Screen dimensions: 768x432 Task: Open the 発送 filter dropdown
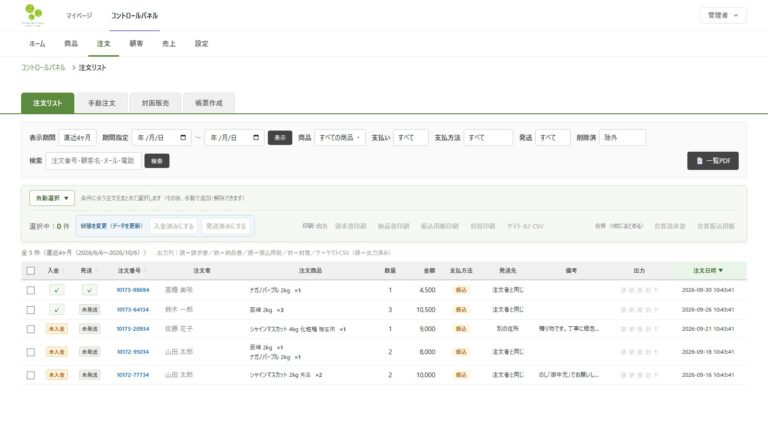coord(552,138)
